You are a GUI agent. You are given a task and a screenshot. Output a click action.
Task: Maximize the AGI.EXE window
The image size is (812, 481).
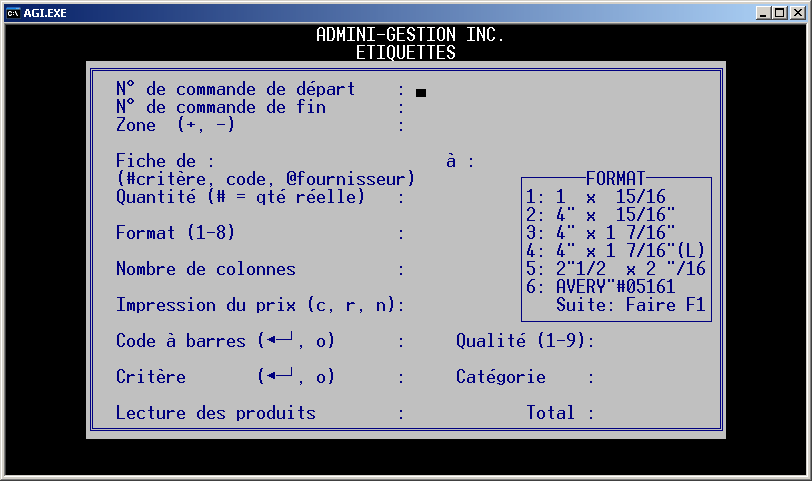pos(779,12)
